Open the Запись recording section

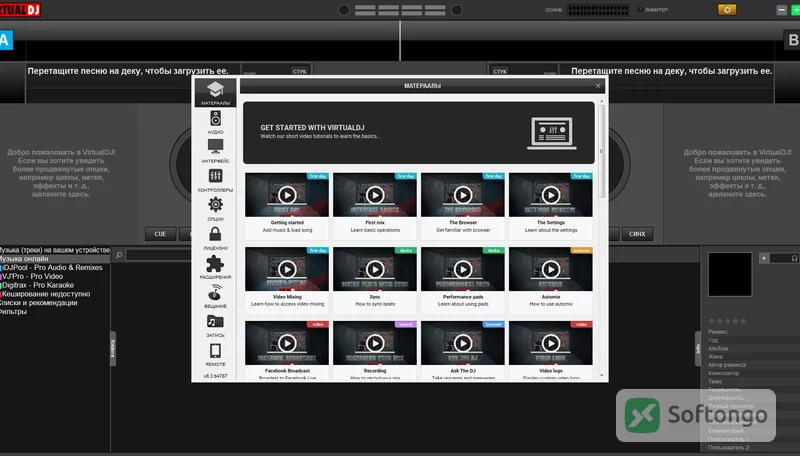tap(215, 325)
